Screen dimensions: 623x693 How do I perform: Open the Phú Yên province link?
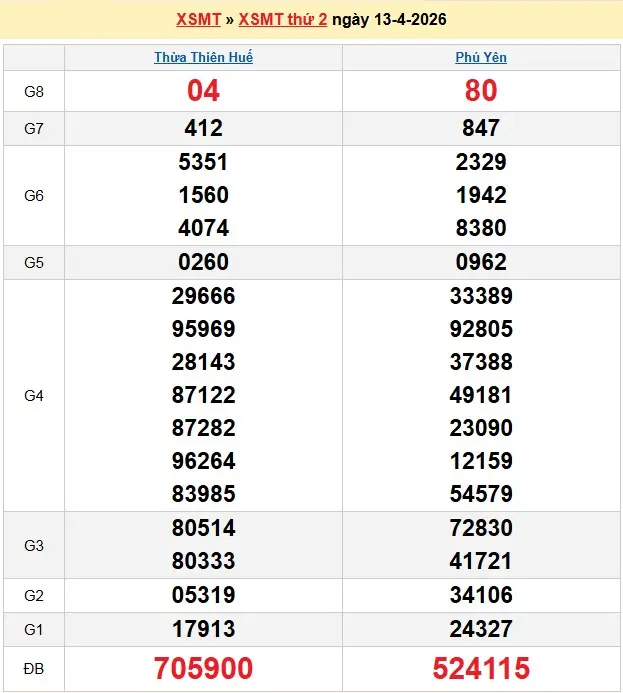[x=481, y=57]
